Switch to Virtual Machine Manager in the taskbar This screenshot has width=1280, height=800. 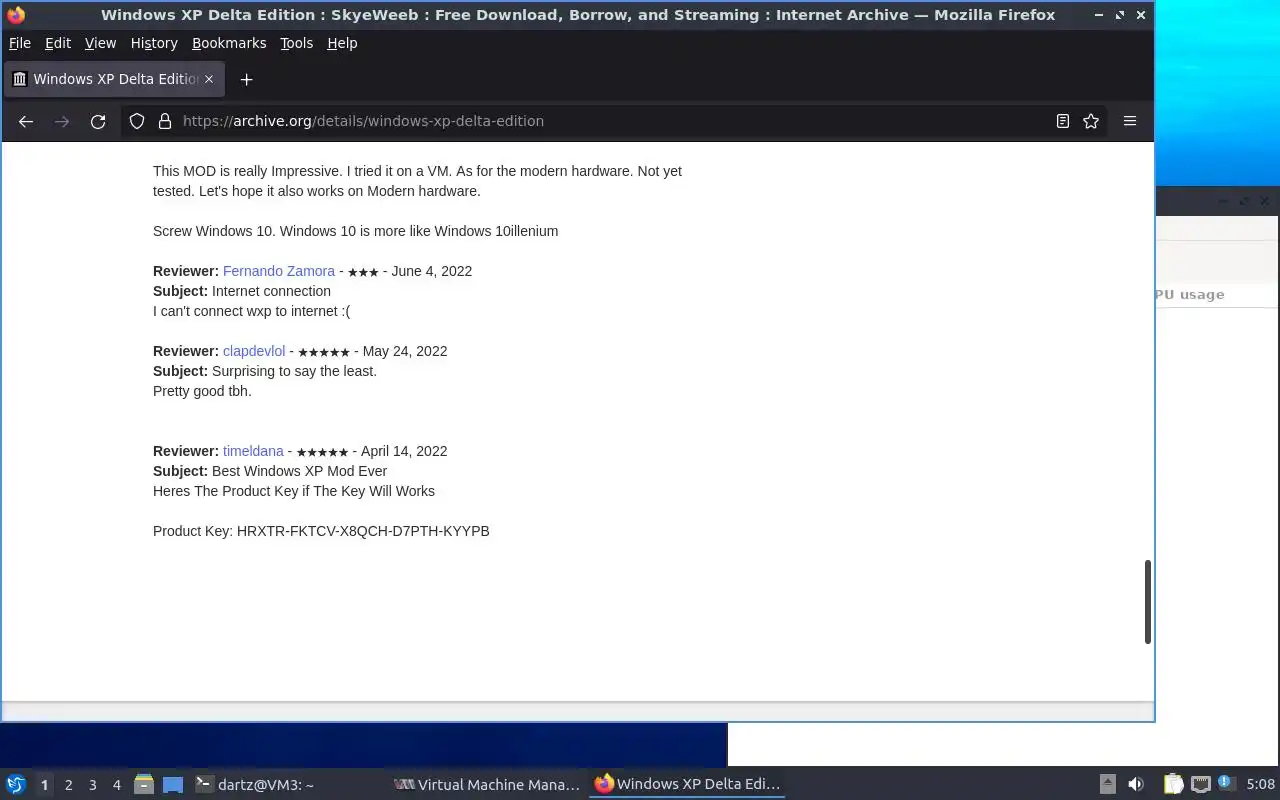click(487, 784)
